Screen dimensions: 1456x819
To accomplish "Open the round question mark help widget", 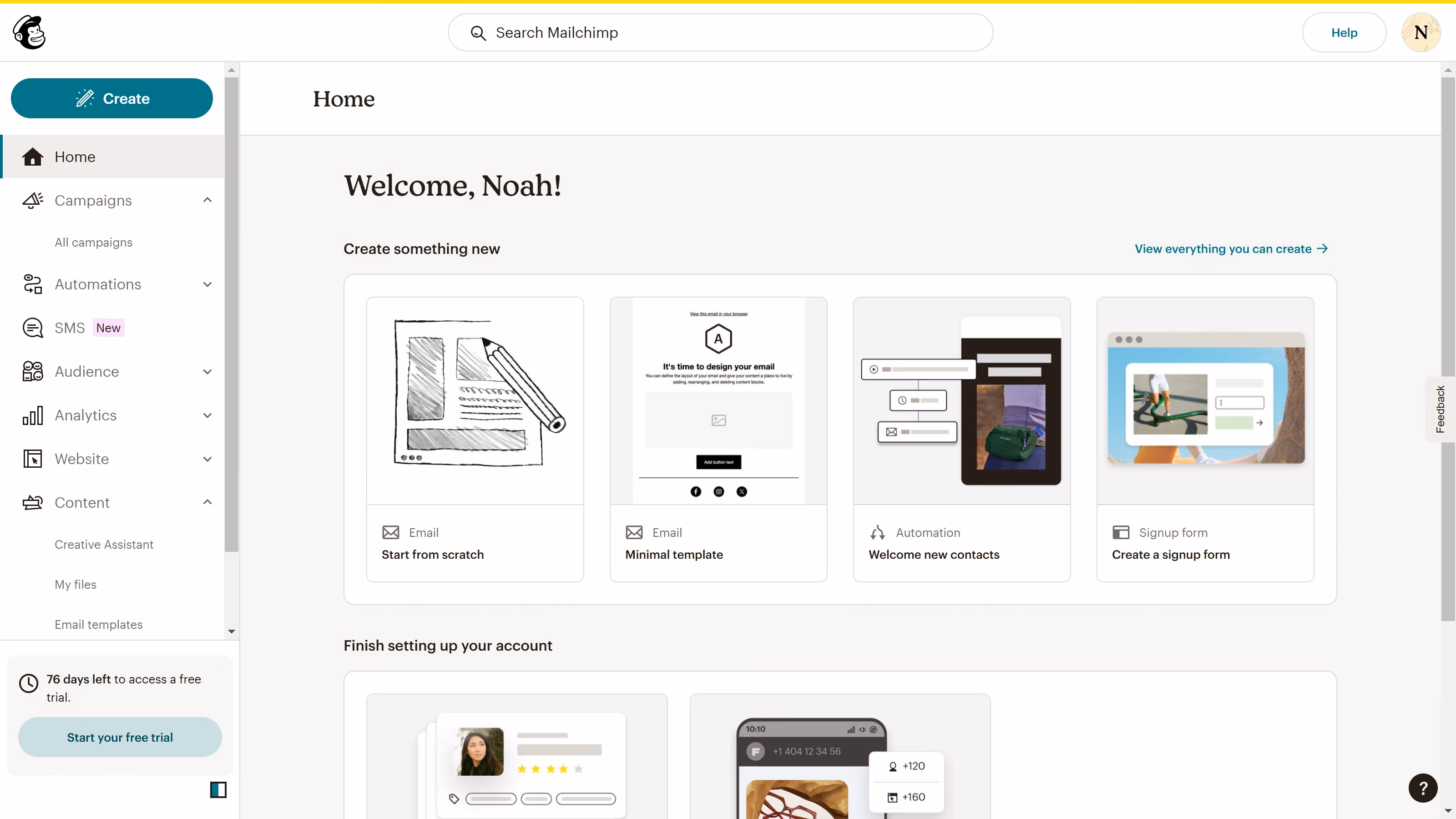I will tap(1423, 788).
